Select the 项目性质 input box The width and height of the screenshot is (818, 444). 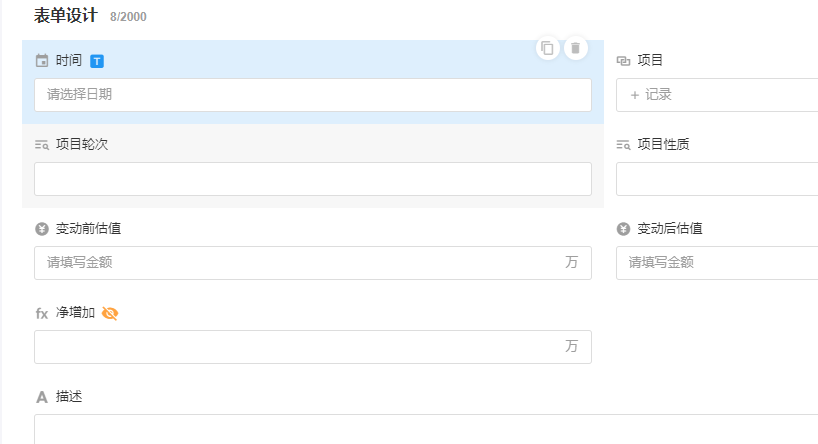tap(716, 179)
